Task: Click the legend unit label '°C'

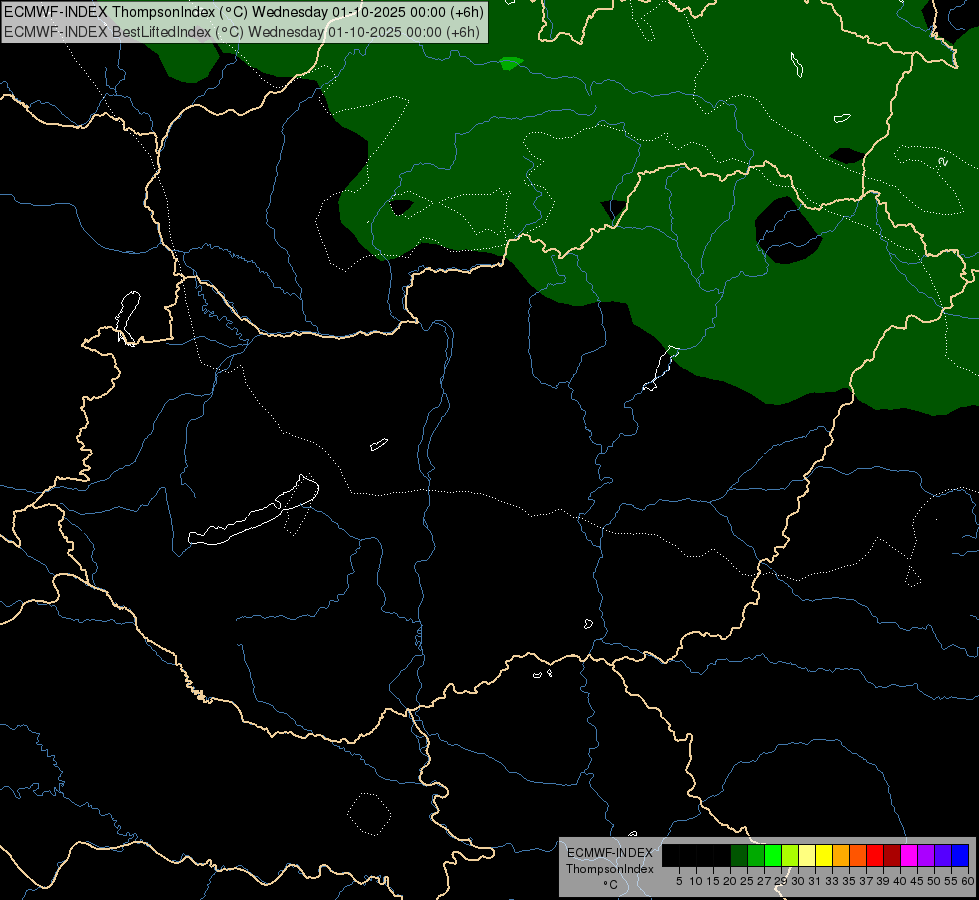Action: [x=610, y=885]
